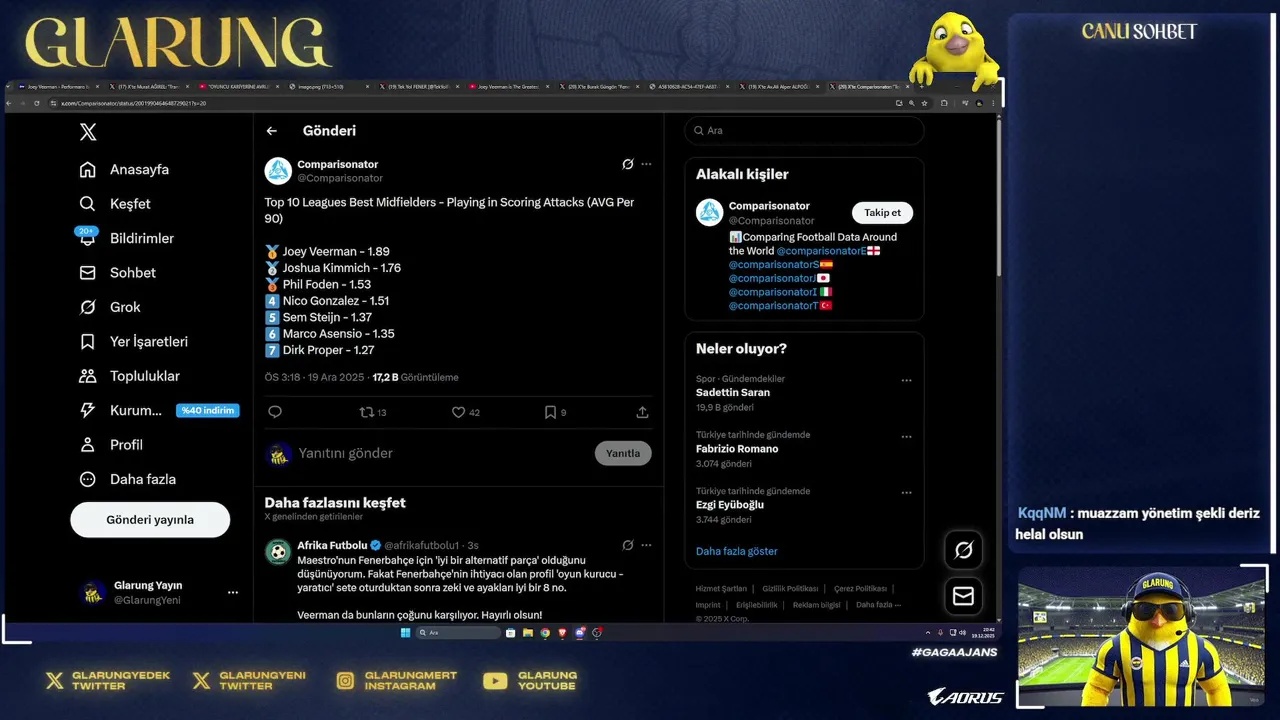1280x720 pixels.
Task: Click the floating messages envelope button
Action: point(964,596)
